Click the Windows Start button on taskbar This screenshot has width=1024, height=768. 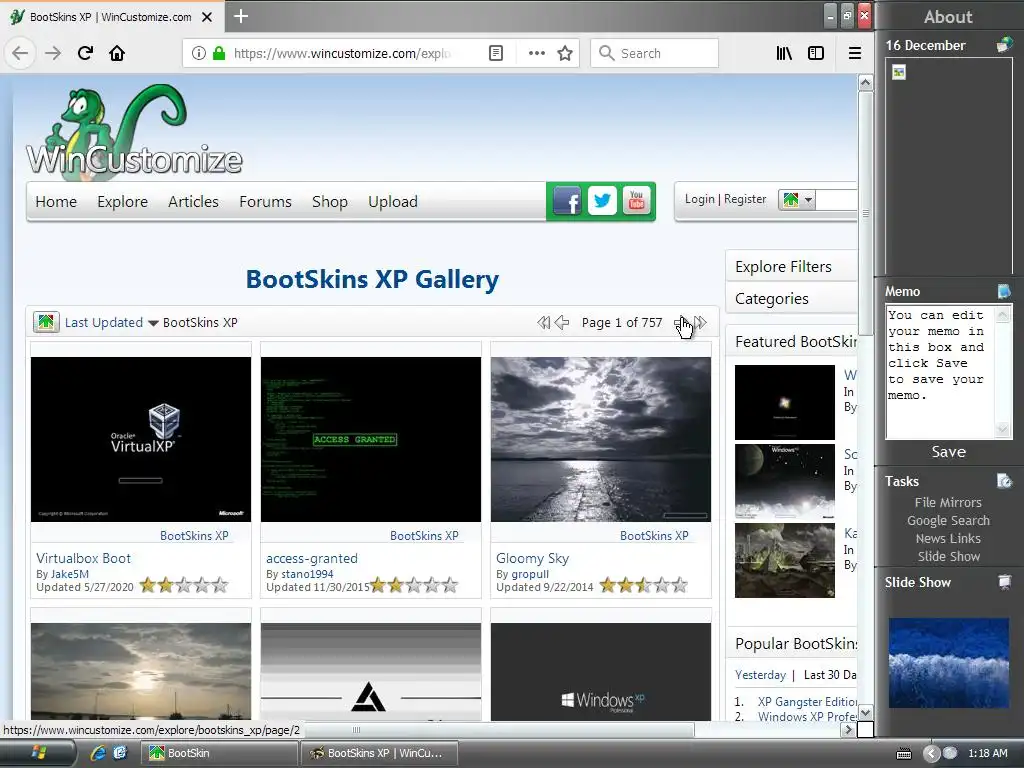38,753
